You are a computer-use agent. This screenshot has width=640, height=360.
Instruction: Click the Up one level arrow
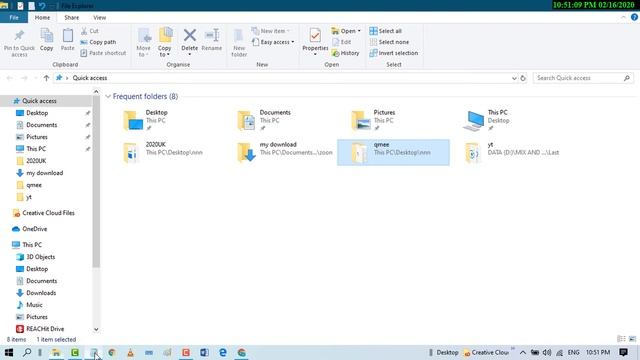46,78
